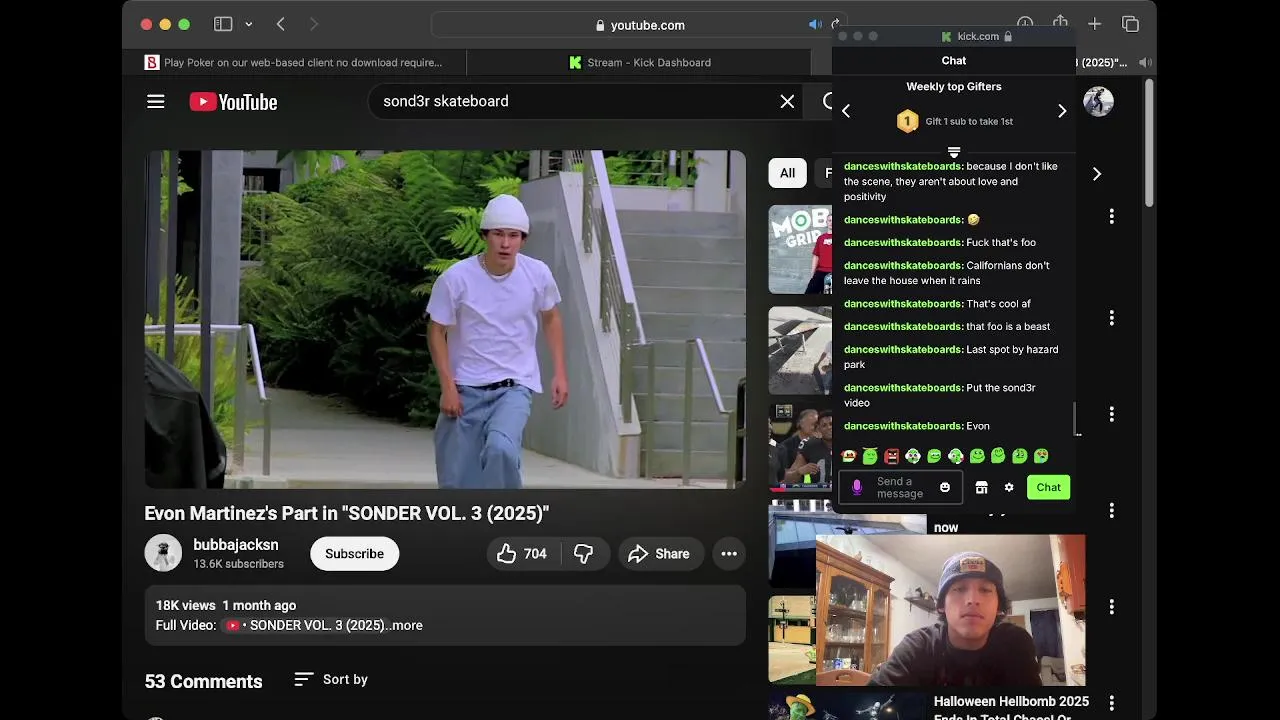The height and width of the screenshot is (720, 1280).
Task: Insert the last heart-eyes green emote
Action: click(1041, 456)
